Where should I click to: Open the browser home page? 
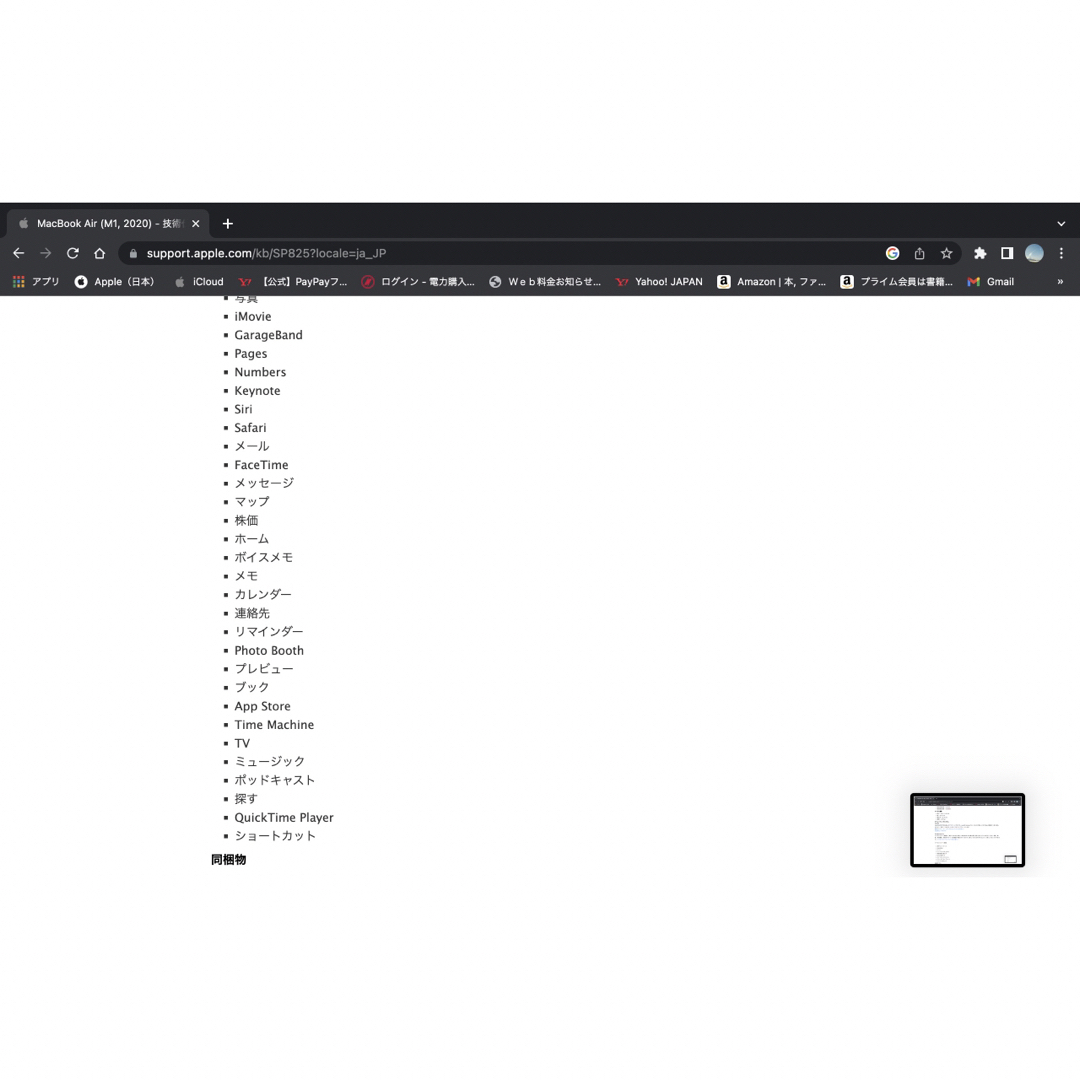[100, 253]
